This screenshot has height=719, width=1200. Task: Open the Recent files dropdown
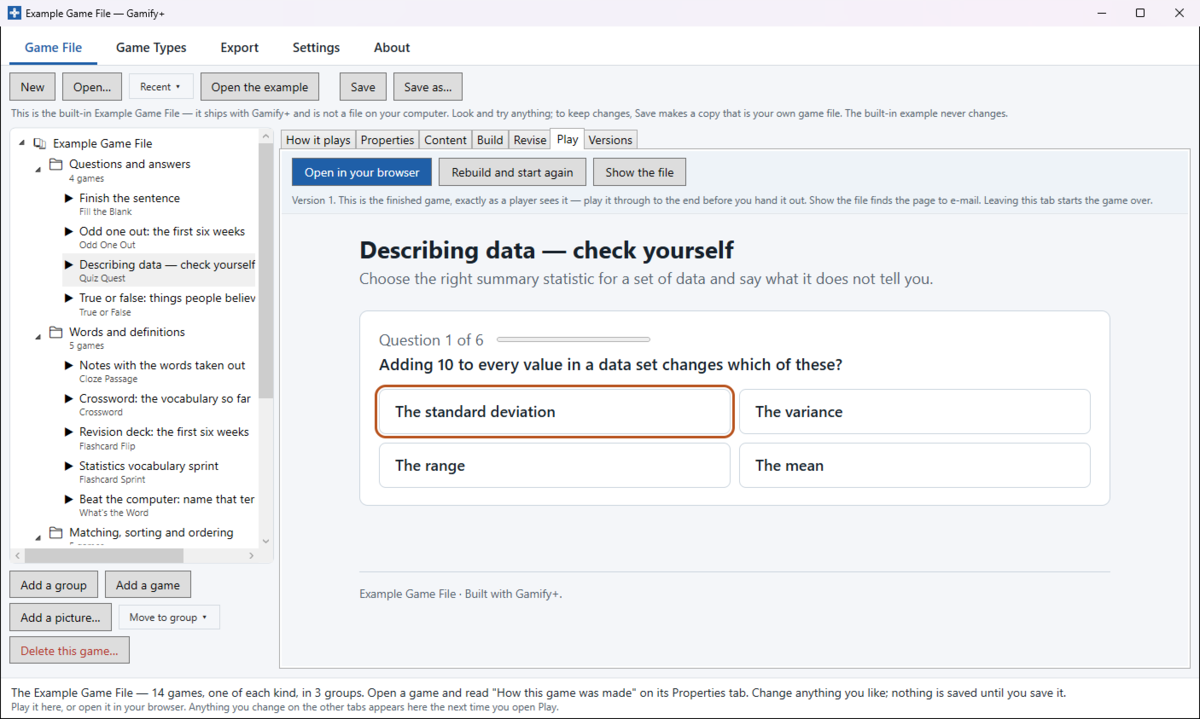point(161,87)
